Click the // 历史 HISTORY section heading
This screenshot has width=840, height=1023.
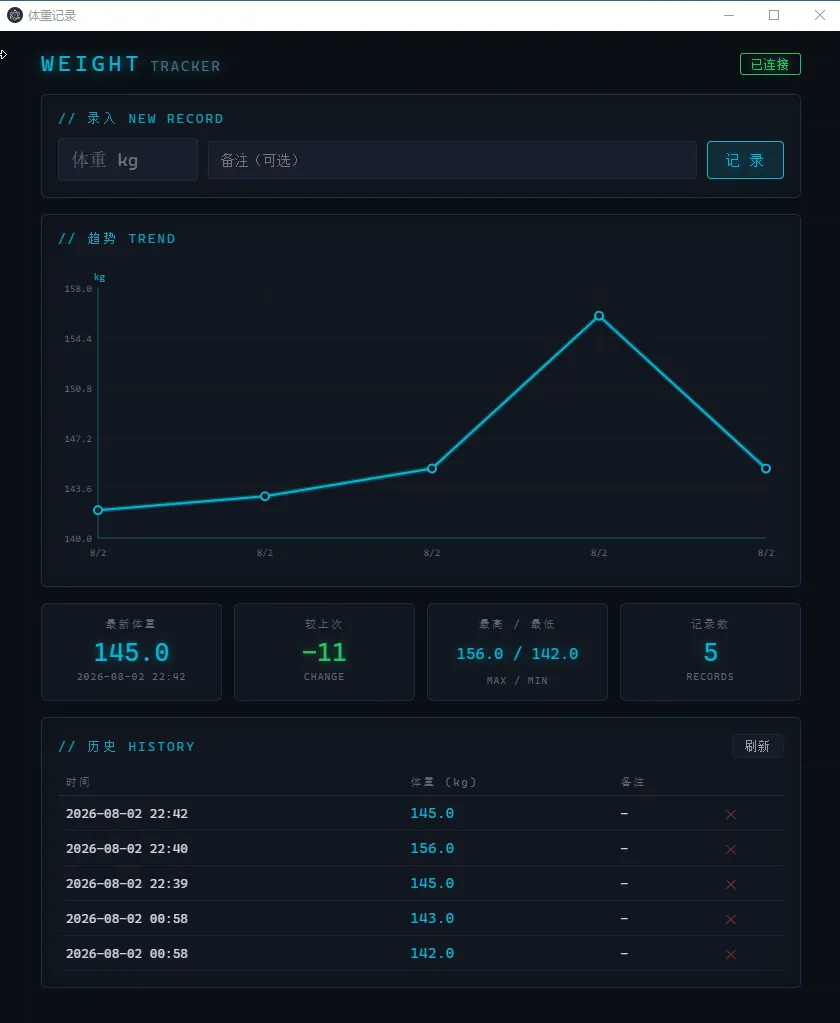coord(127,746)
